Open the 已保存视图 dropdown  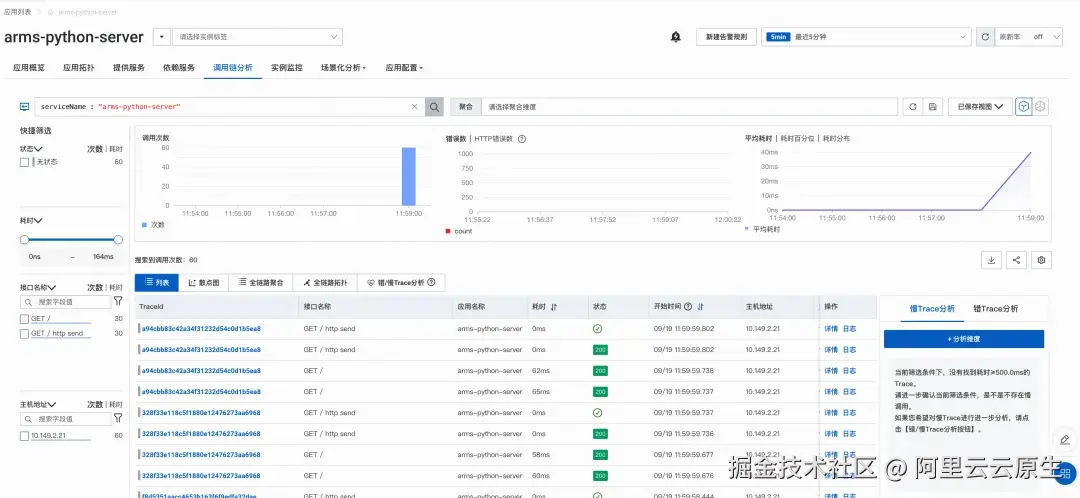tap(980, 107)
